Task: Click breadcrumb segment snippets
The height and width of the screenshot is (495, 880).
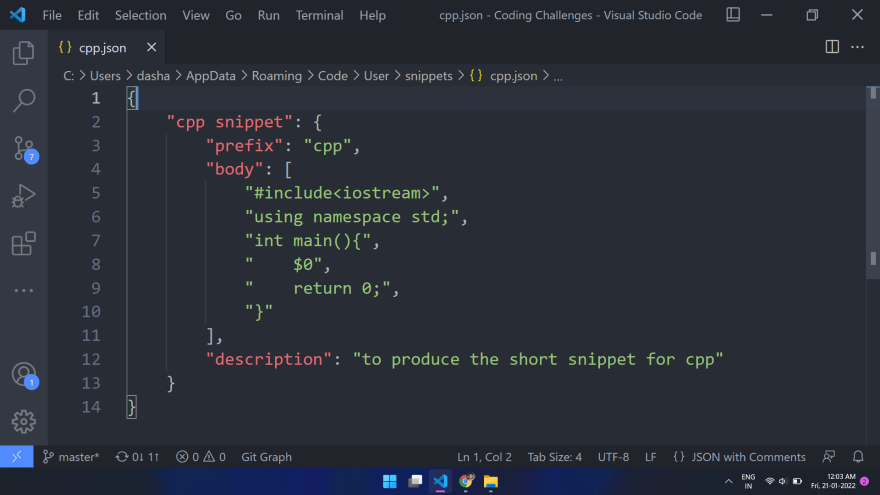Action: point(429,76)
